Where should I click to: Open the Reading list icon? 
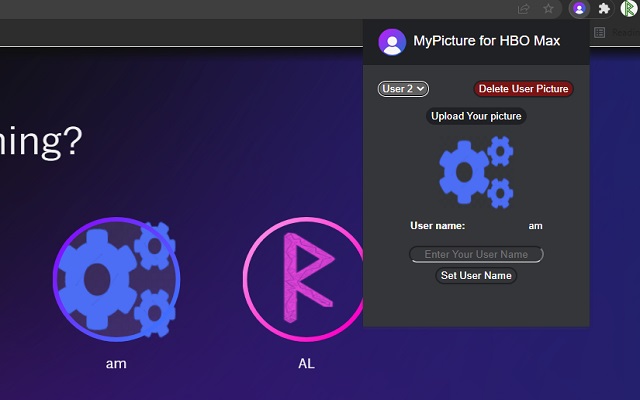pos(599,32)
